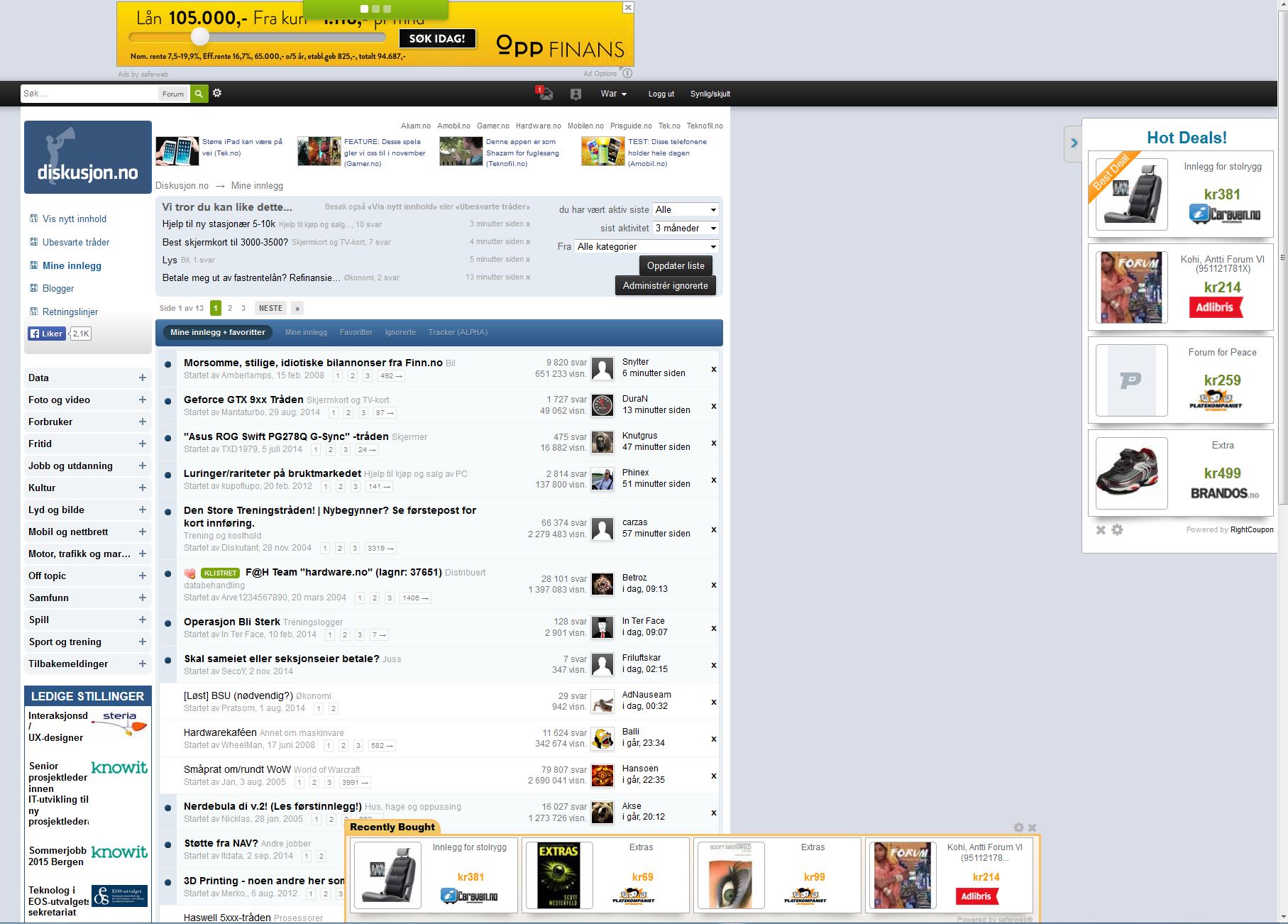The height and width of the screenshot is (924, 1288).
Task: Toggle Synlig/skjult visibility
Action: pyautogui.click(x=710, y=94)
